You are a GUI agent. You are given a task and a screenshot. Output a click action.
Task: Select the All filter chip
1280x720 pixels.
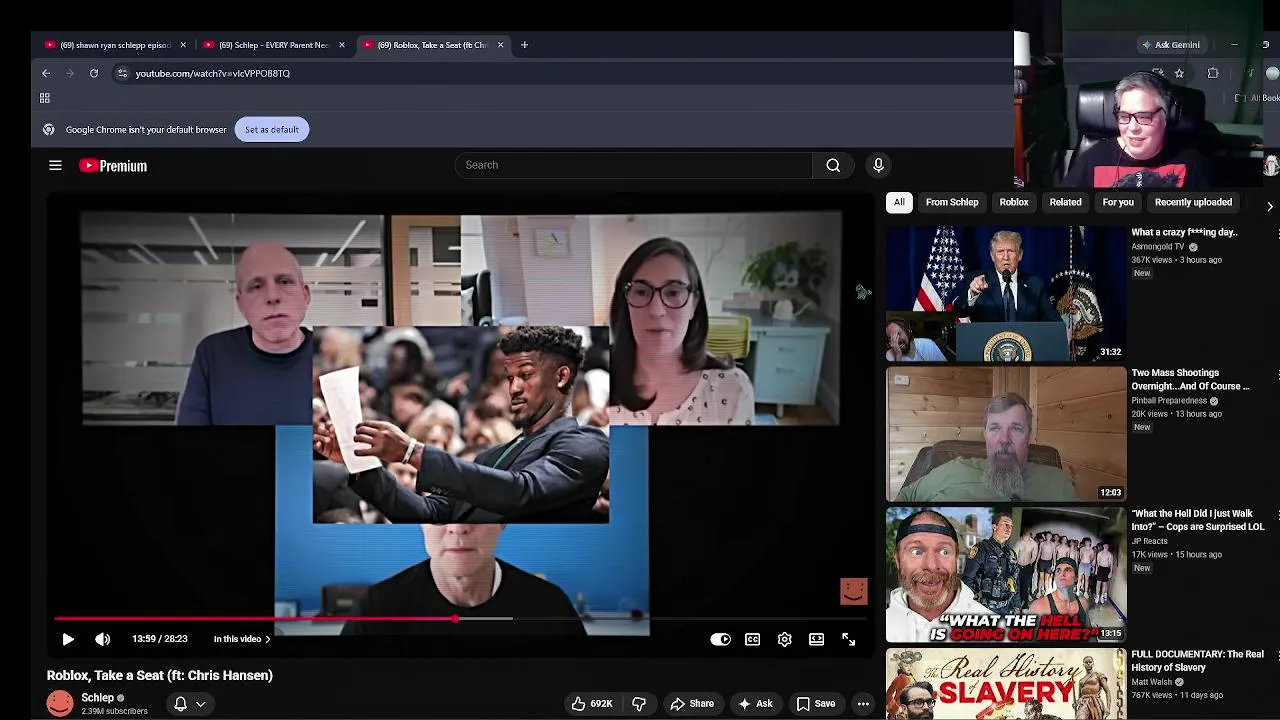899,202
